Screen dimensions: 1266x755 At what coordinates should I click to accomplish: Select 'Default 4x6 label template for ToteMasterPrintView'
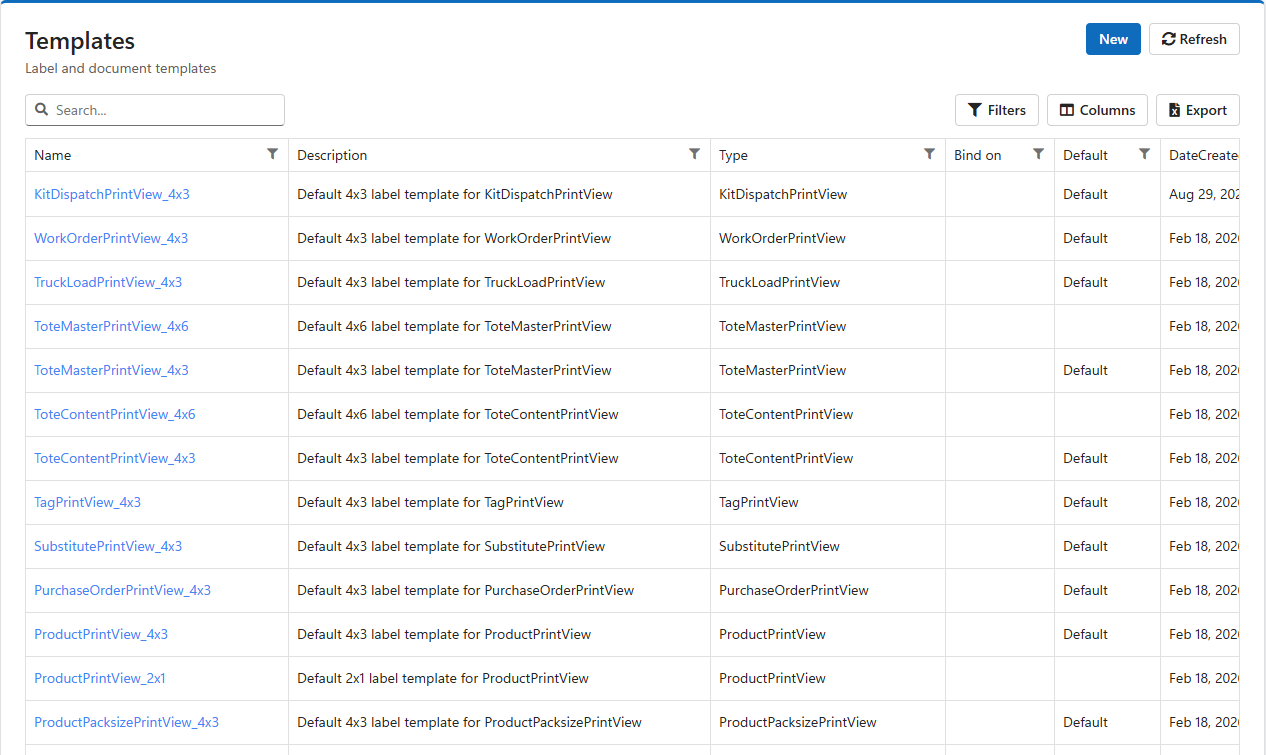click(454, 326)
